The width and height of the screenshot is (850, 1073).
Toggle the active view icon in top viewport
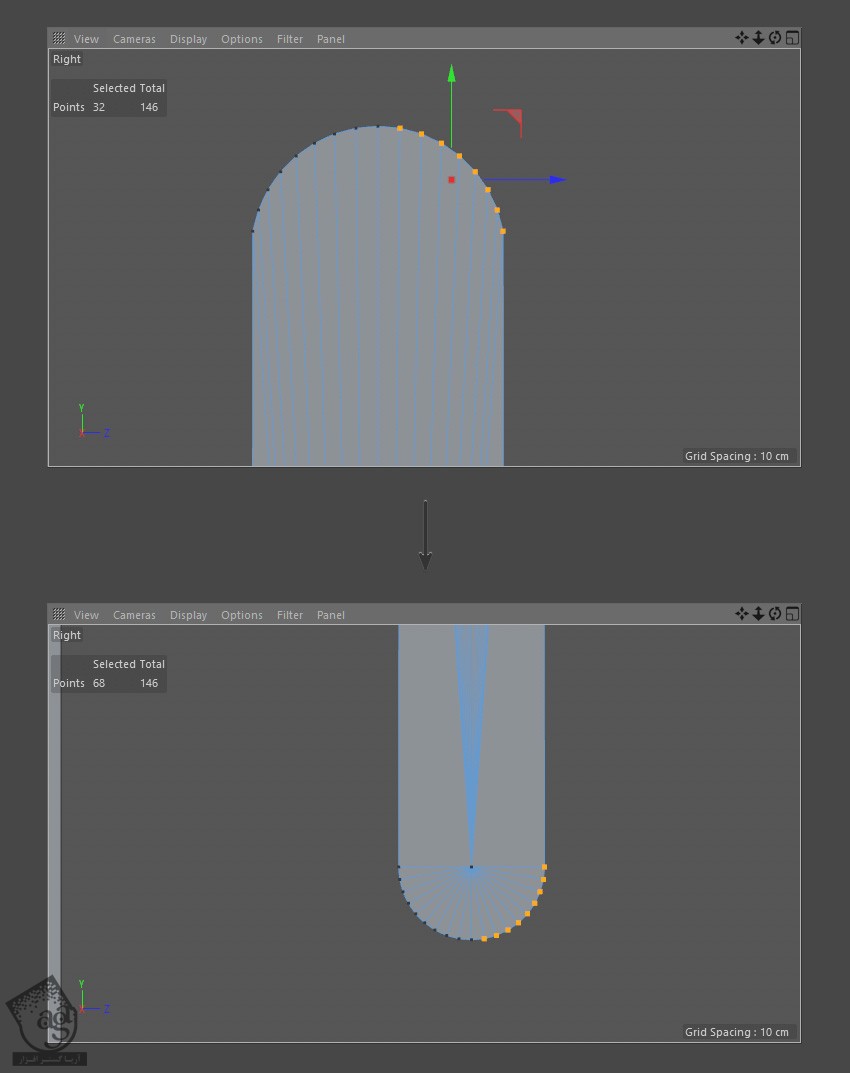click(792, 38)
